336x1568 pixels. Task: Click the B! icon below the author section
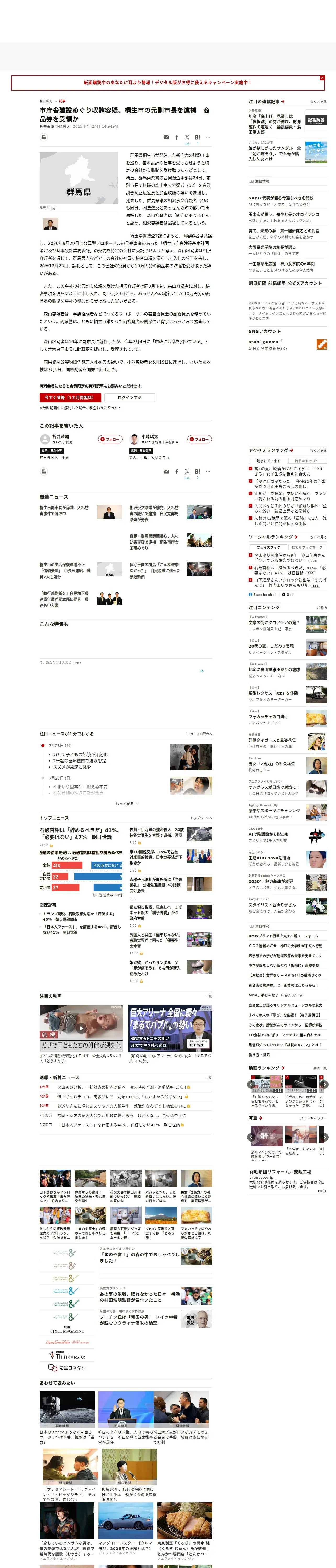tap(198, 471)
